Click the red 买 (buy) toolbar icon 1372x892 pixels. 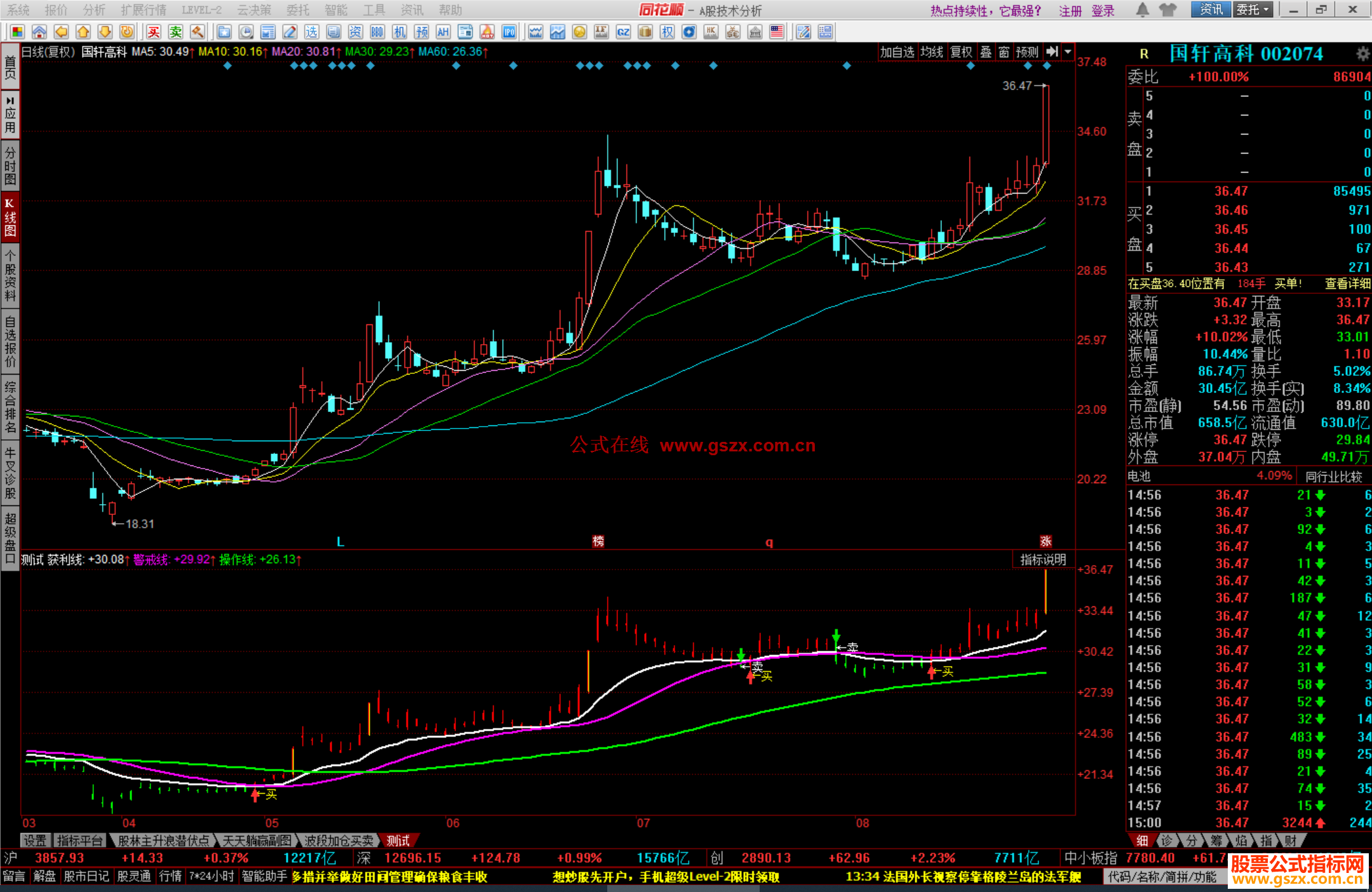[x=153, y=32]
